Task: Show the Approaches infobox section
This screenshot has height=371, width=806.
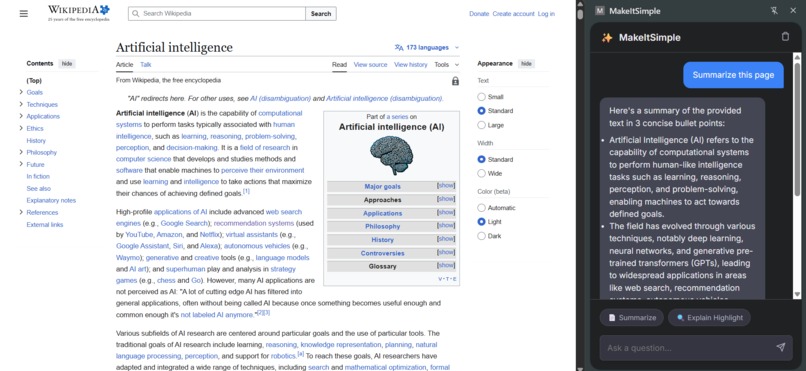Action: pos(446,199)
